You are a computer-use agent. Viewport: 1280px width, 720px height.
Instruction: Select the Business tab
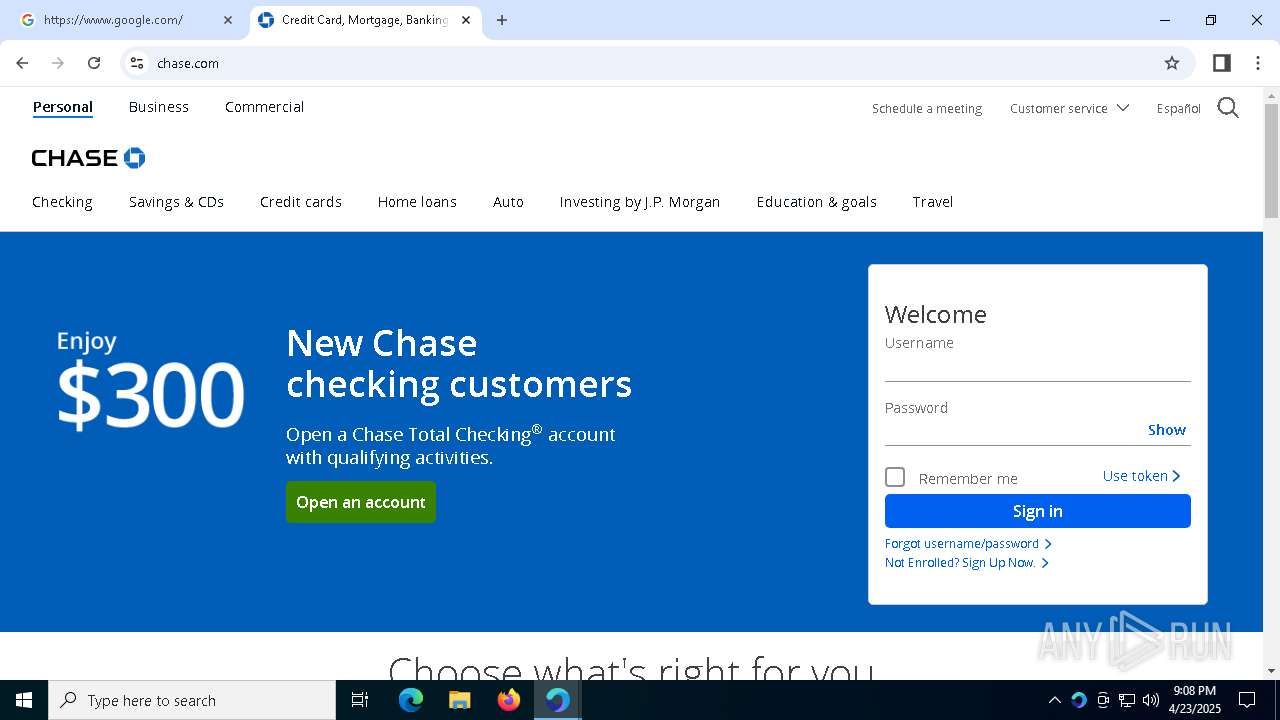pos(159,107)
